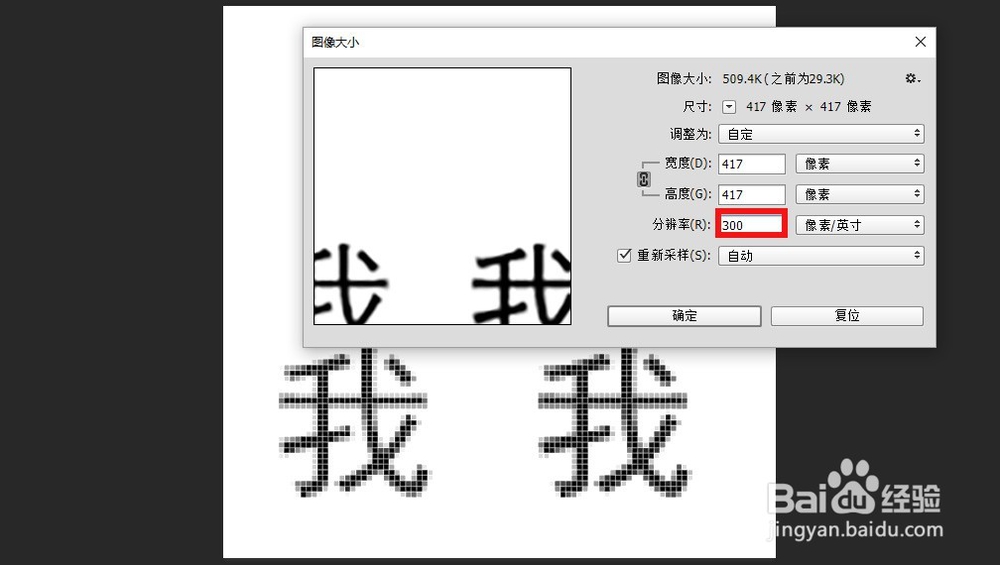
Task: Click the 图像大小 dialog title bar text
Action: click(x=335, y=42)
